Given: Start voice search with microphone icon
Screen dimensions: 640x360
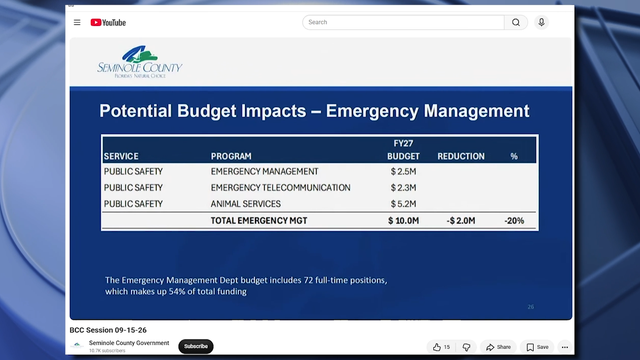Looking at the screenshot, I should [542, 22].
